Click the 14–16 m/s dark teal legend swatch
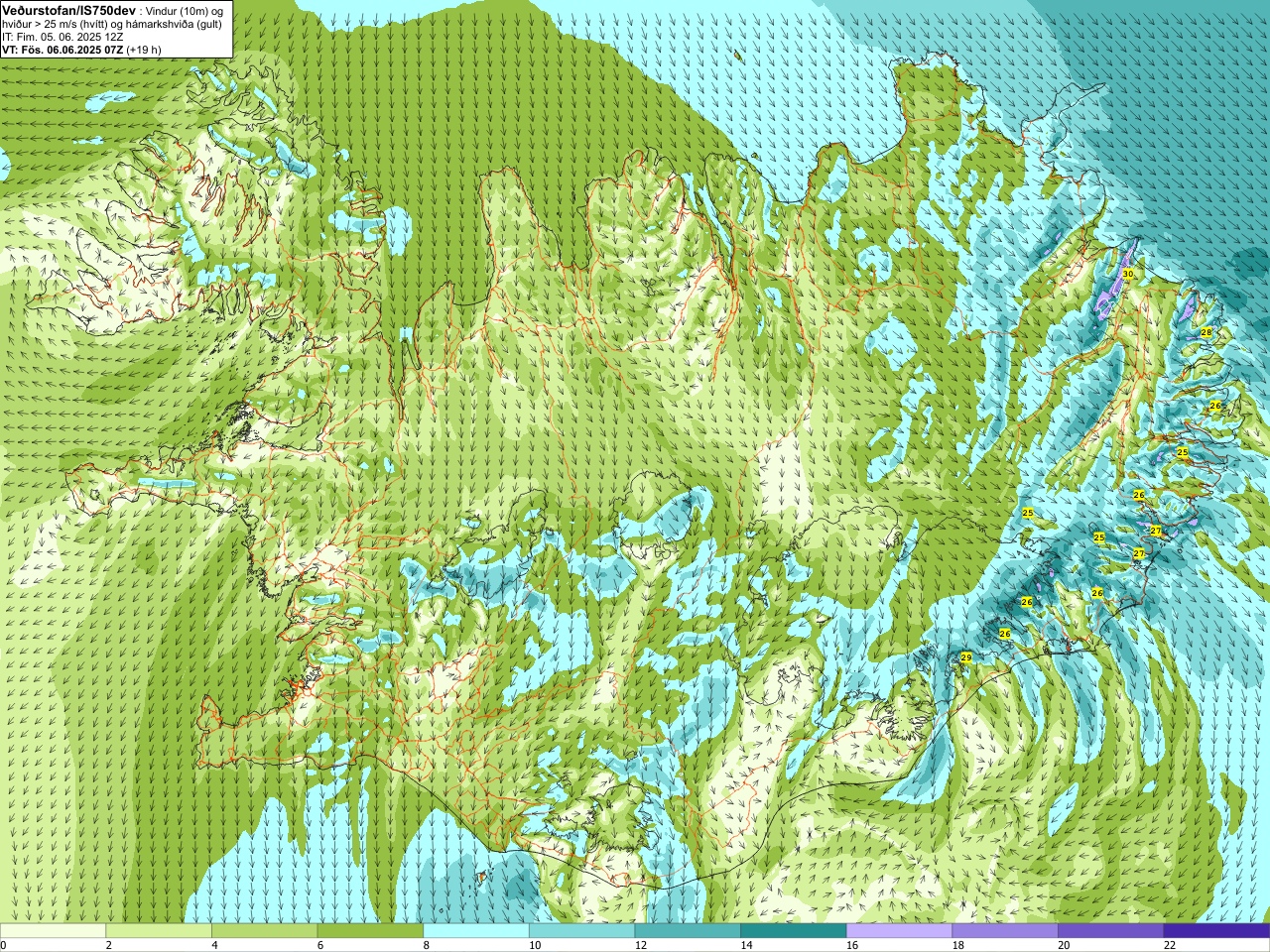This screenshot has width=1270, height=952. (x=794, y=931)
